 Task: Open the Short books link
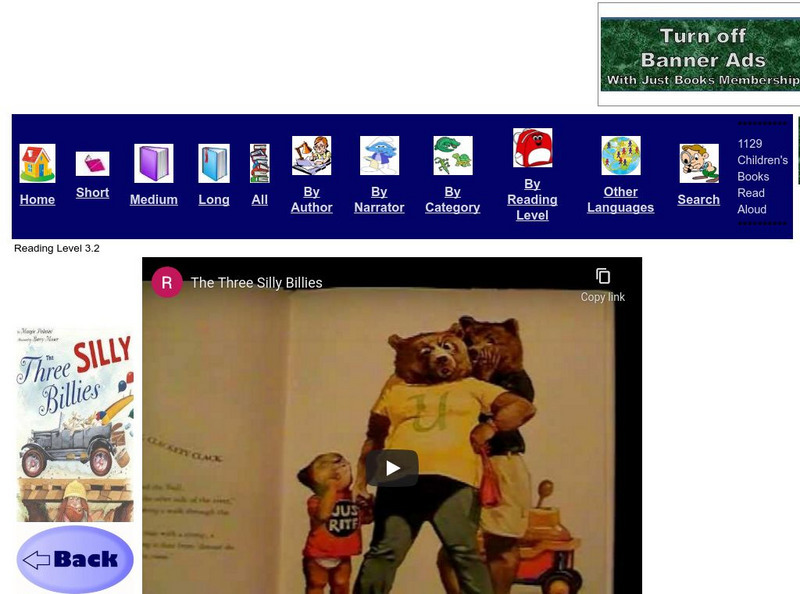[92, 193]
